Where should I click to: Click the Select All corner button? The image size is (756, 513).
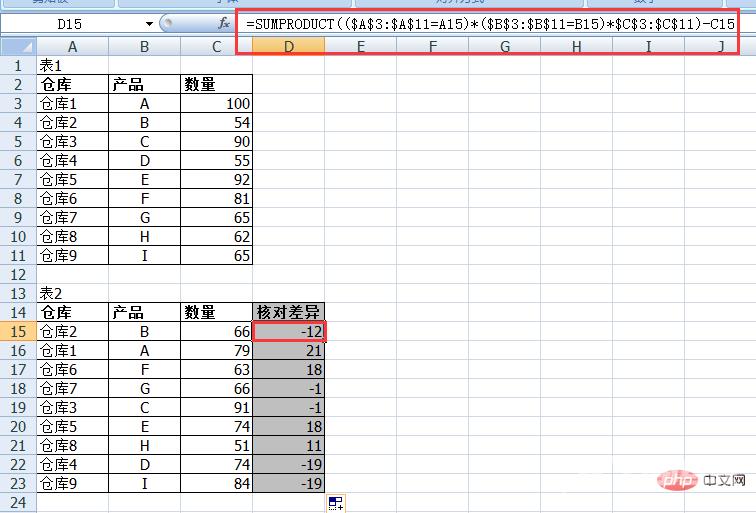pyautogui.click(x=17, y=46)
